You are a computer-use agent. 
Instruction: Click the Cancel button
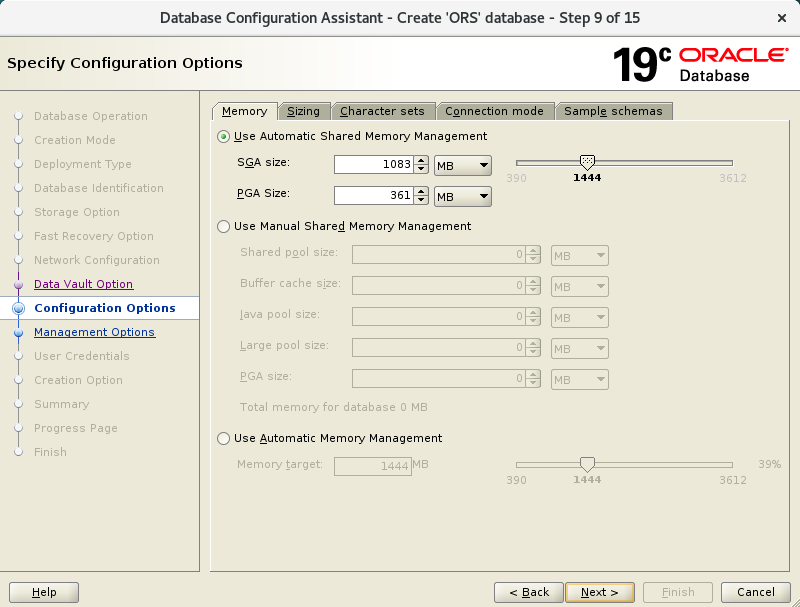[x=756, y=592]
